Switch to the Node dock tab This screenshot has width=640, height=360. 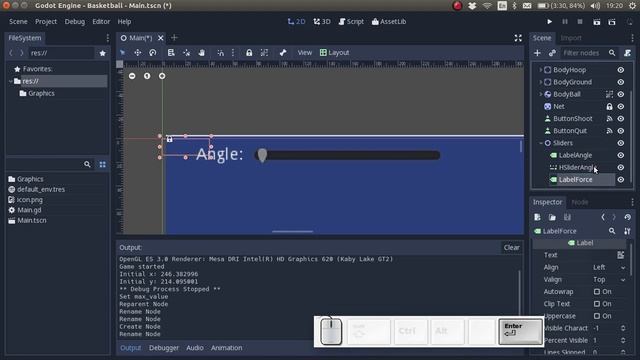(x=580, y=202)
